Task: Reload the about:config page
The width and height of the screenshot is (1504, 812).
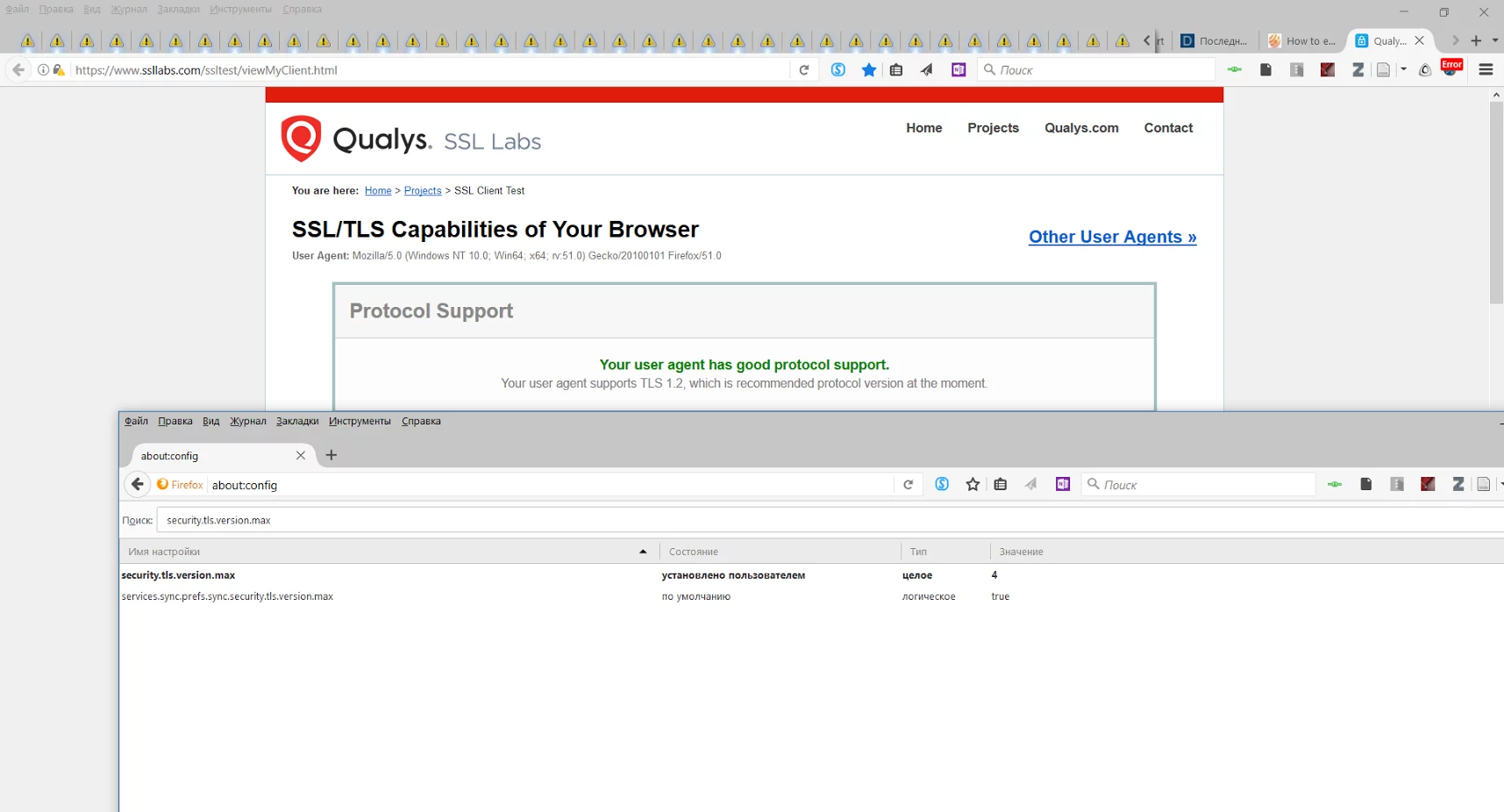Action: (908, 485)
